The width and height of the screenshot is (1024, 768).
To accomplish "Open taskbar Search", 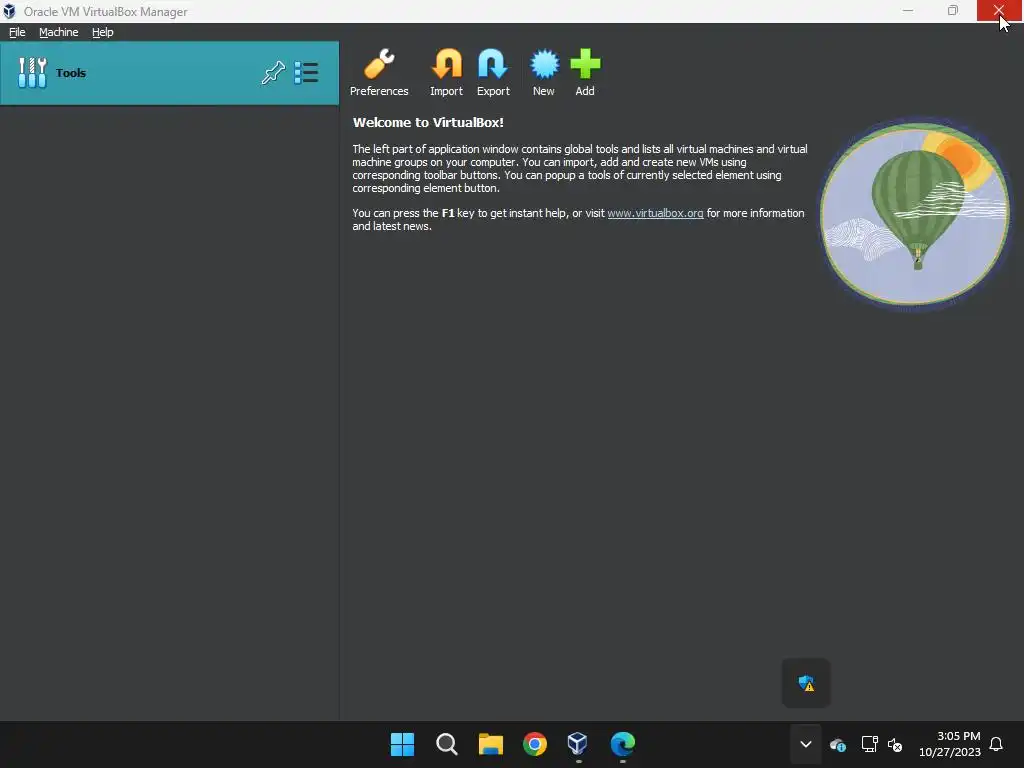I will pyautogui.click(x=447, y=744).
